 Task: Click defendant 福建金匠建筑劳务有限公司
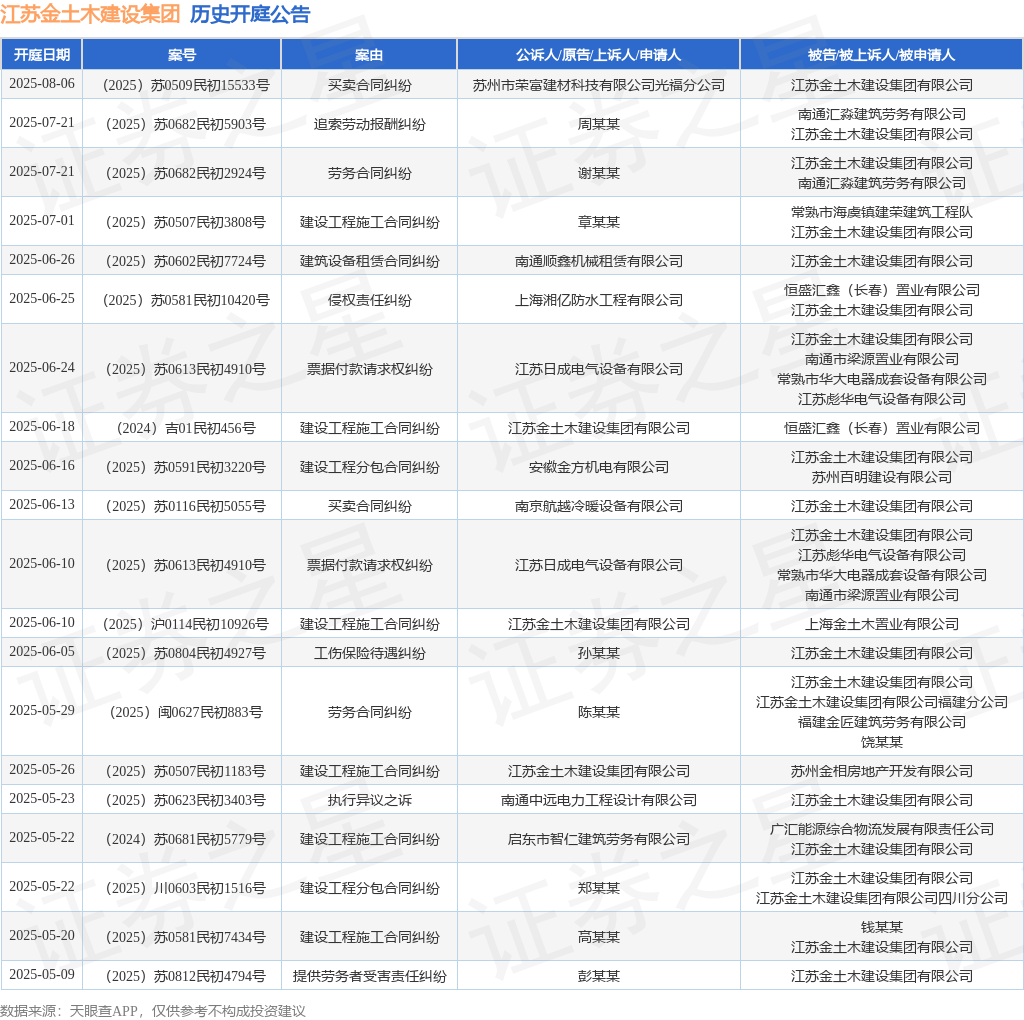pyautogui.click(x=882, y=722)
